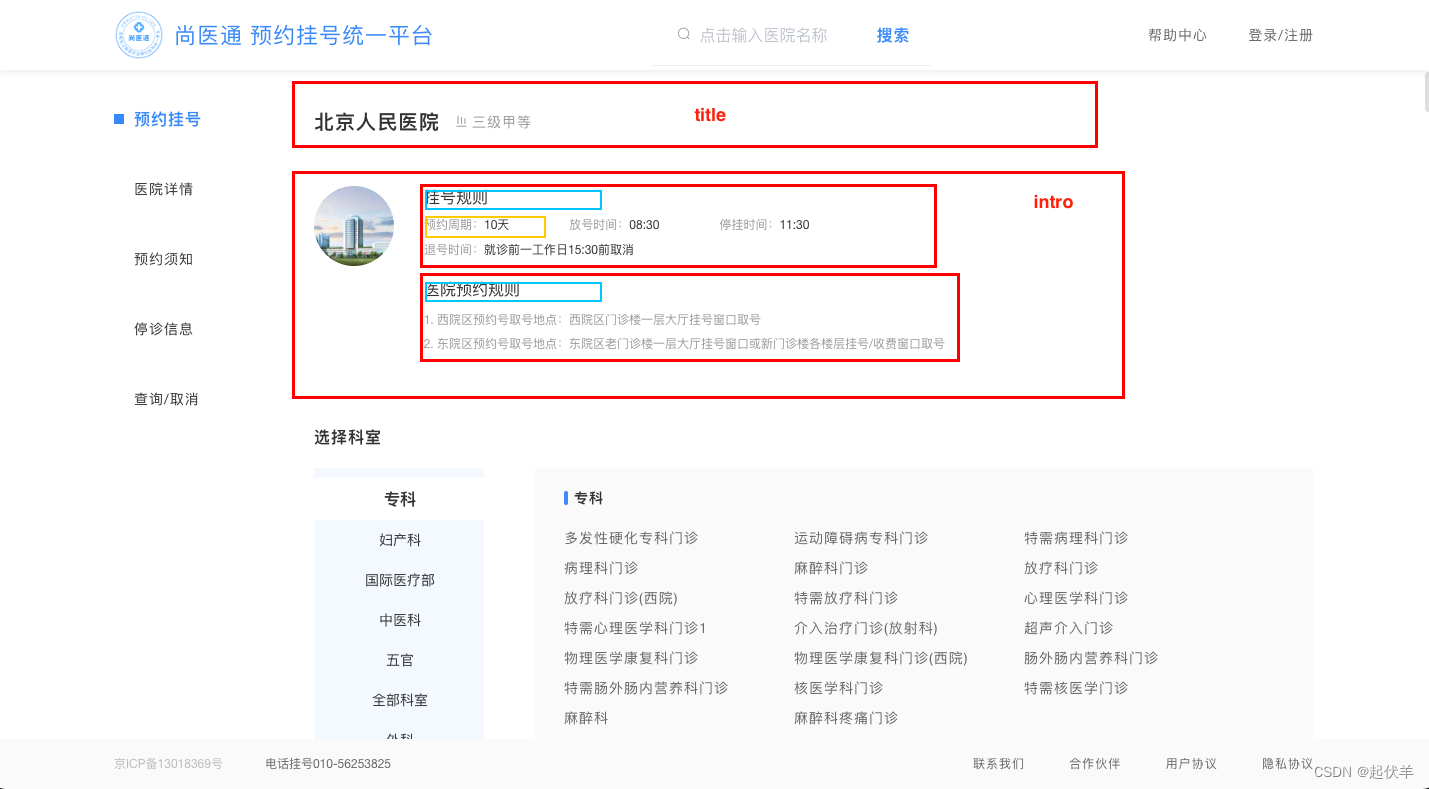Screen dimensions: 1429x789
Task: Open 特需放疗科门诊
Action: (846, 598)
